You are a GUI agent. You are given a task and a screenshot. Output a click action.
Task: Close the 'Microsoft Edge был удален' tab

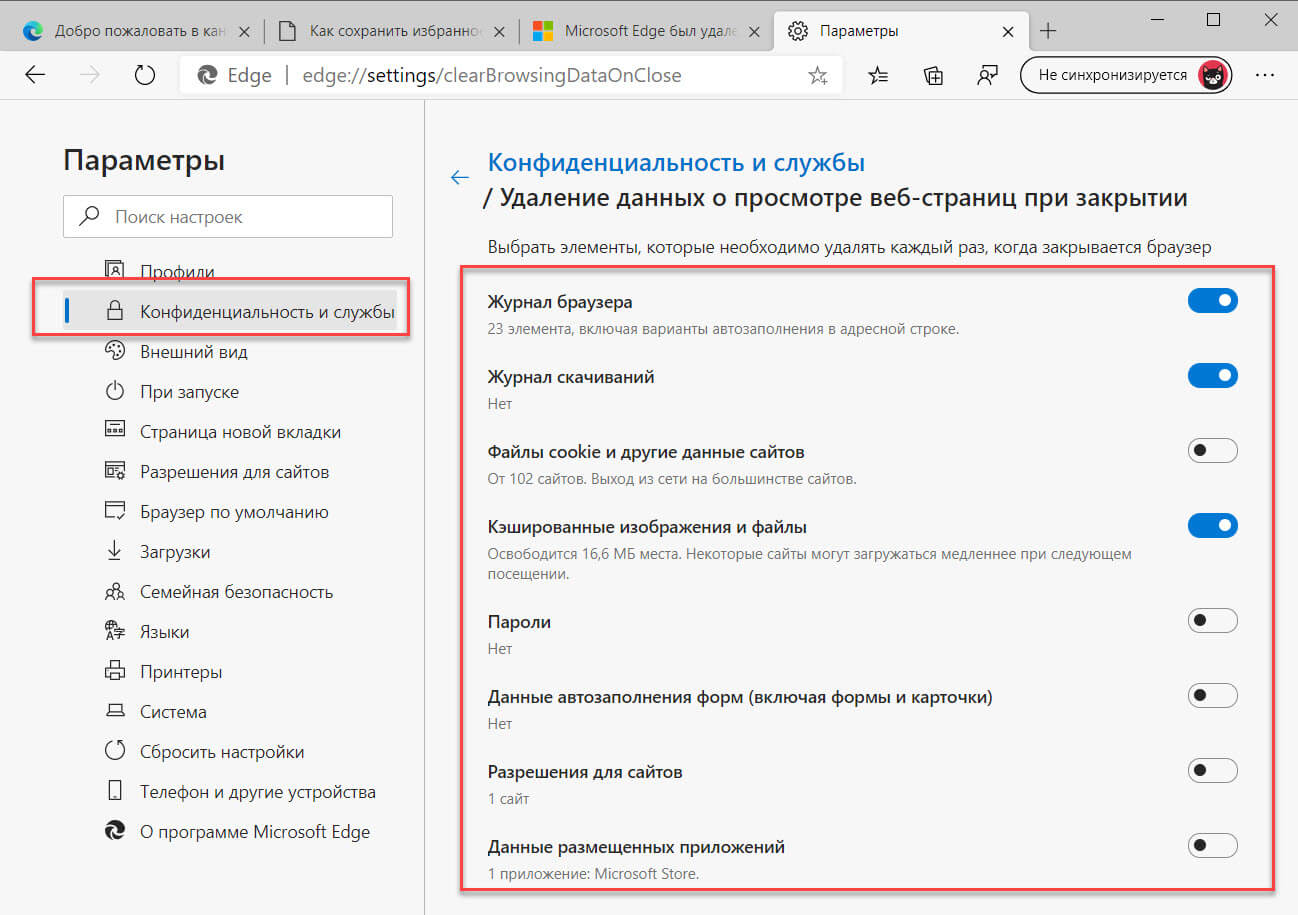[x=757, y=31]
